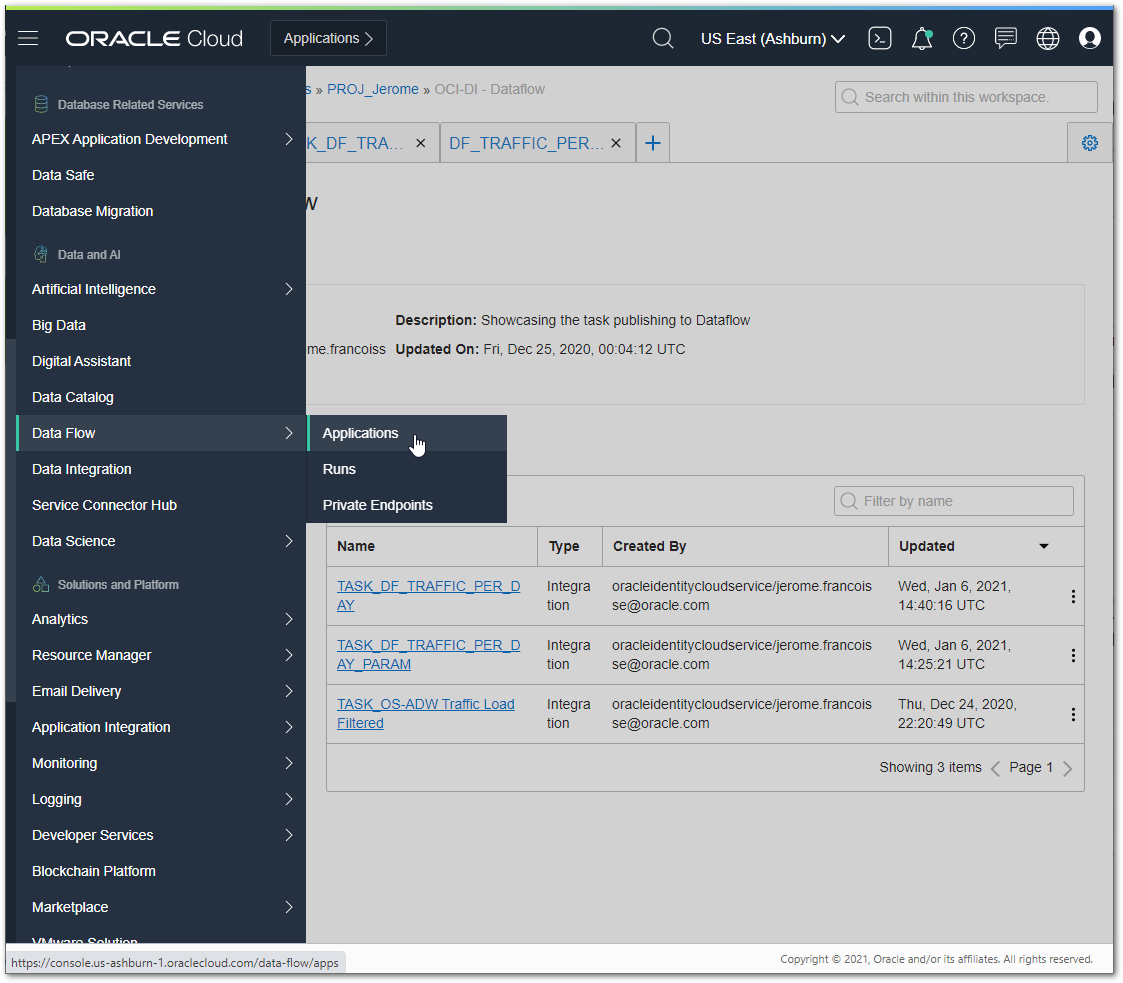Open the notifications bell
Screen dimensions: 1123x983
[921, 38]
